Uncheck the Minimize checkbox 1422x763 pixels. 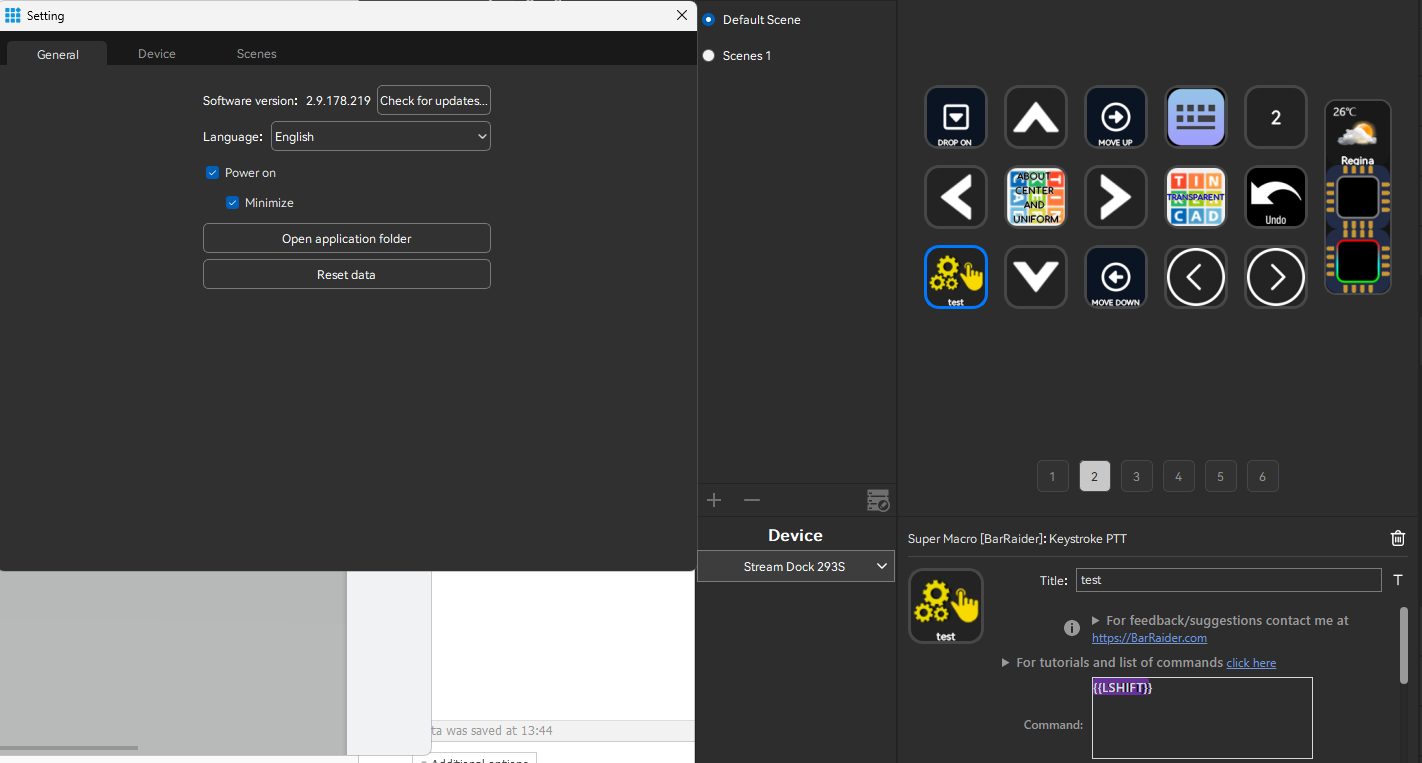point(232,203)
